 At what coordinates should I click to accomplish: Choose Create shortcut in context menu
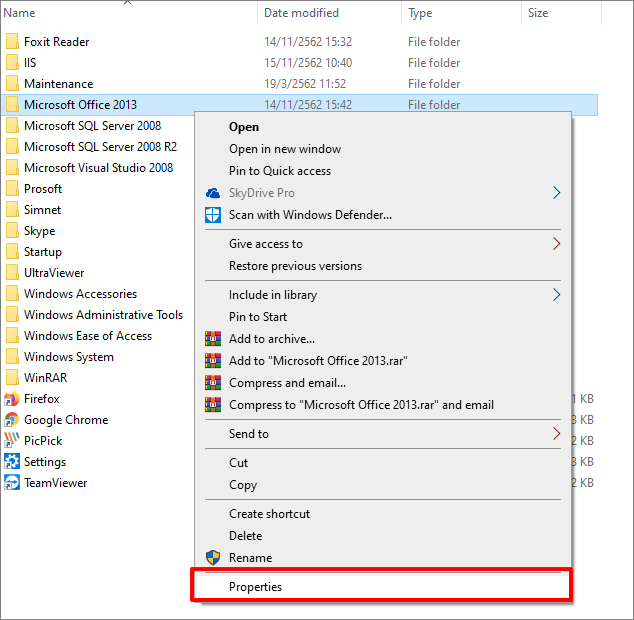(x=269, y=514)
